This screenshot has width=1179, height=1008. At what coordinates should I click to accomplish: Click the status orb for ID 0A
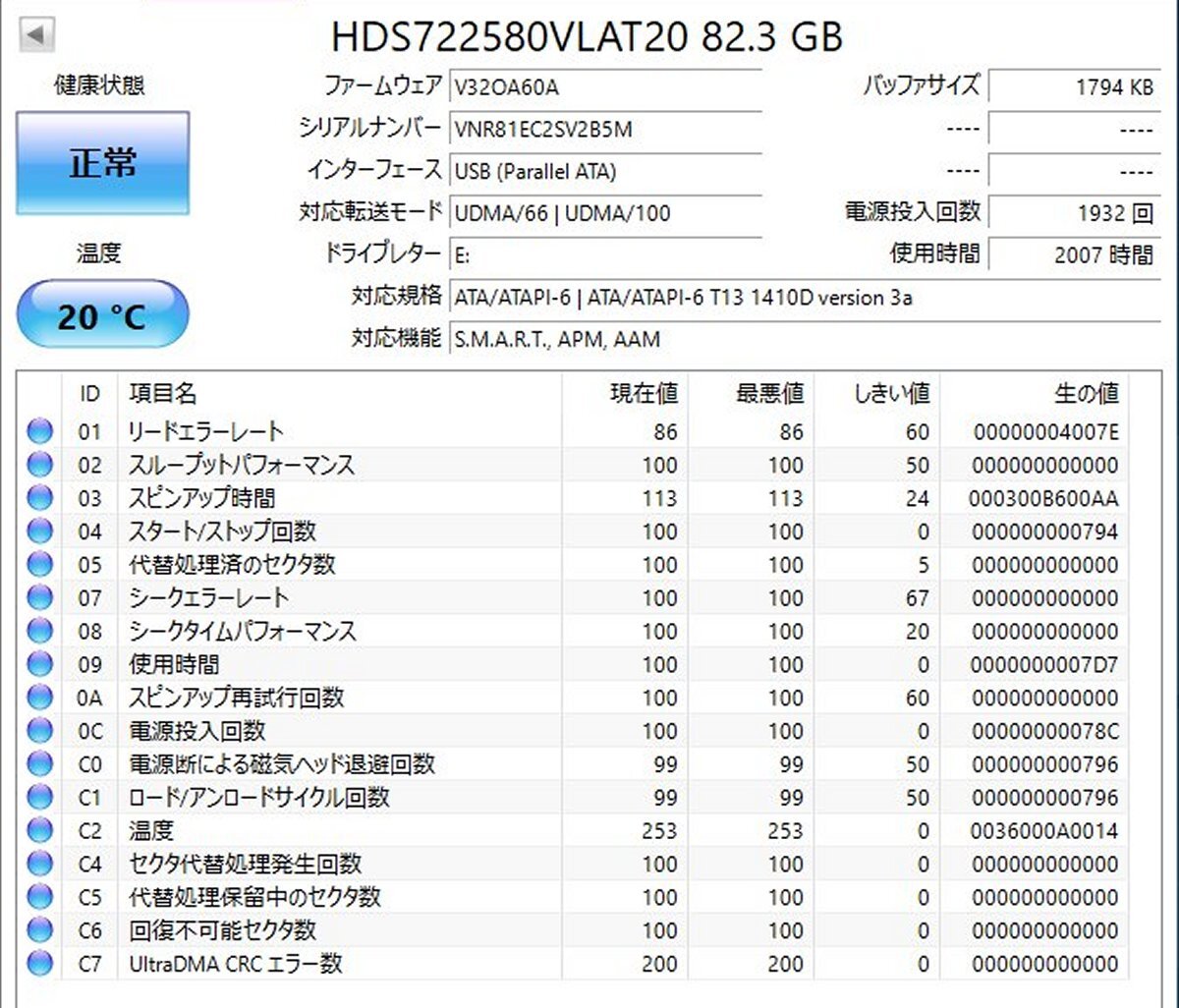[x=39, y=698]
